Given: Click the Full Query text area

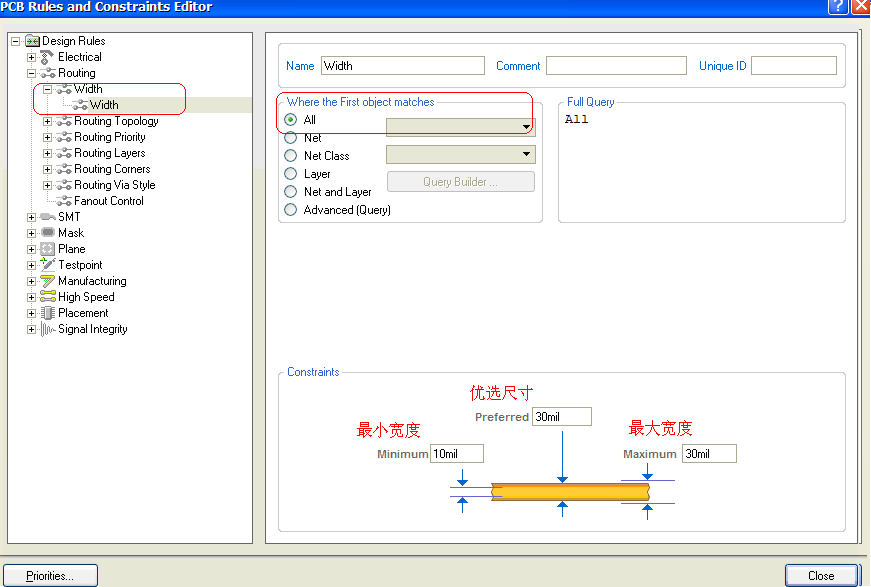Looking at the screenshot, I should tap(702, 164).
